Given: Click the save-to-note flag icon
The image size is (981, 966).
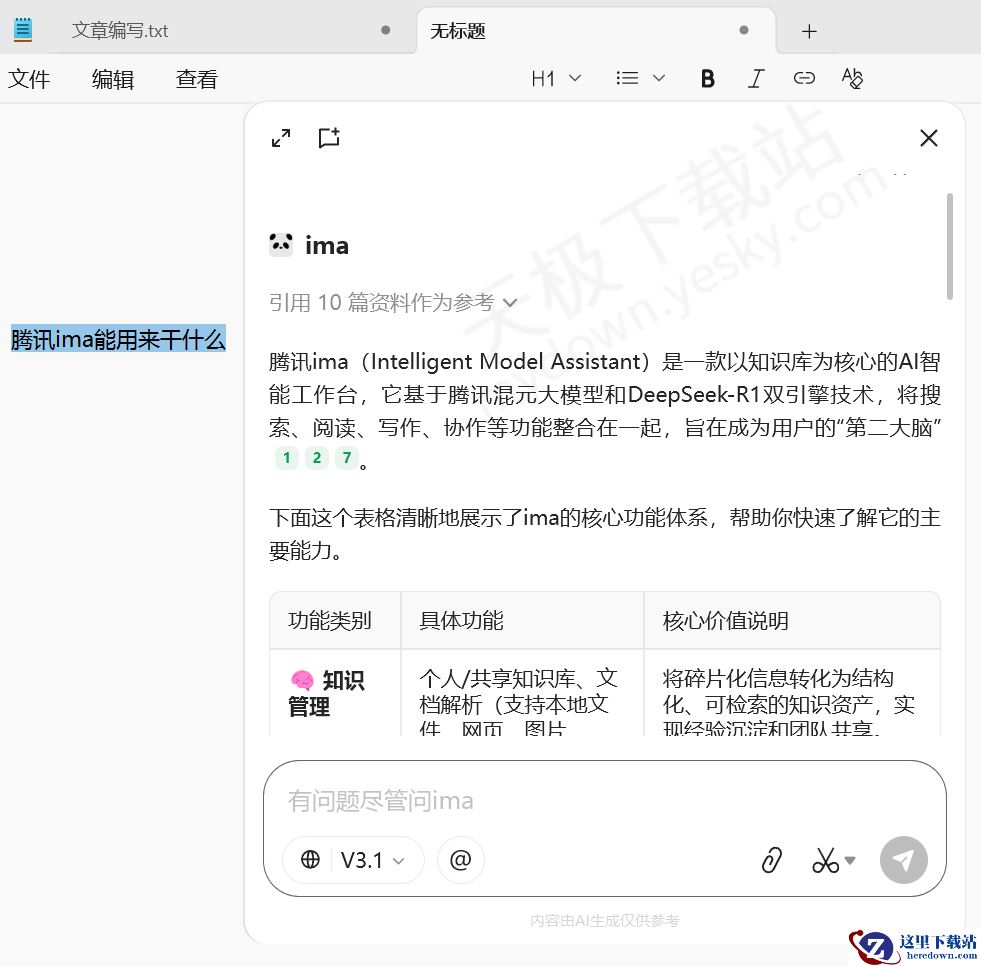Looking at the screenshot, I should [329, 138].
